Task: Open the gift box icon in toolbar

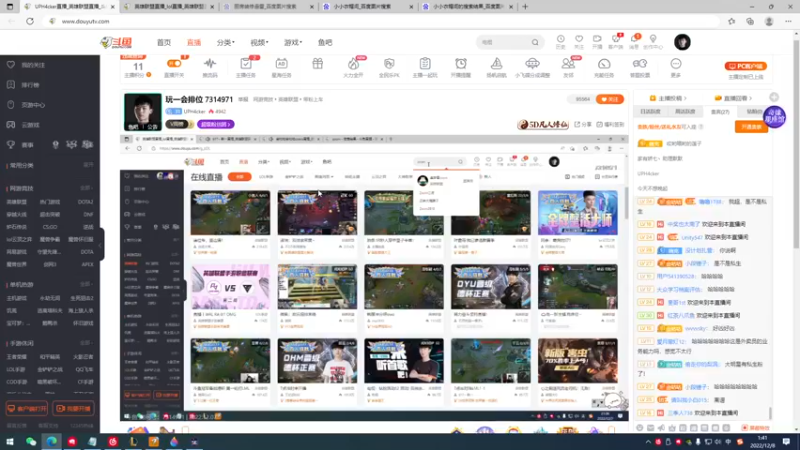Action: point(317,64)
